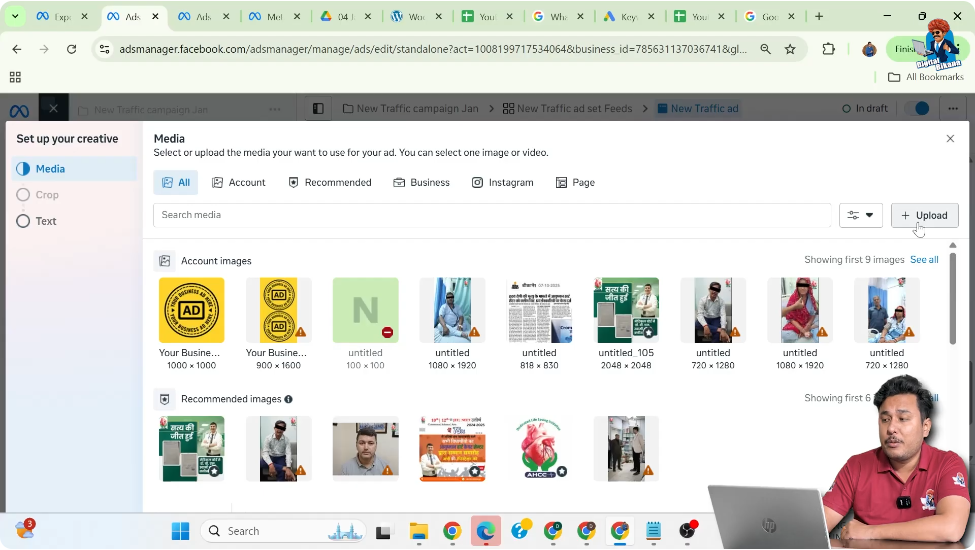Viewport: 975px width, 550px height.
Task: Bookmark this page with star icon
Action: (790, 49)
